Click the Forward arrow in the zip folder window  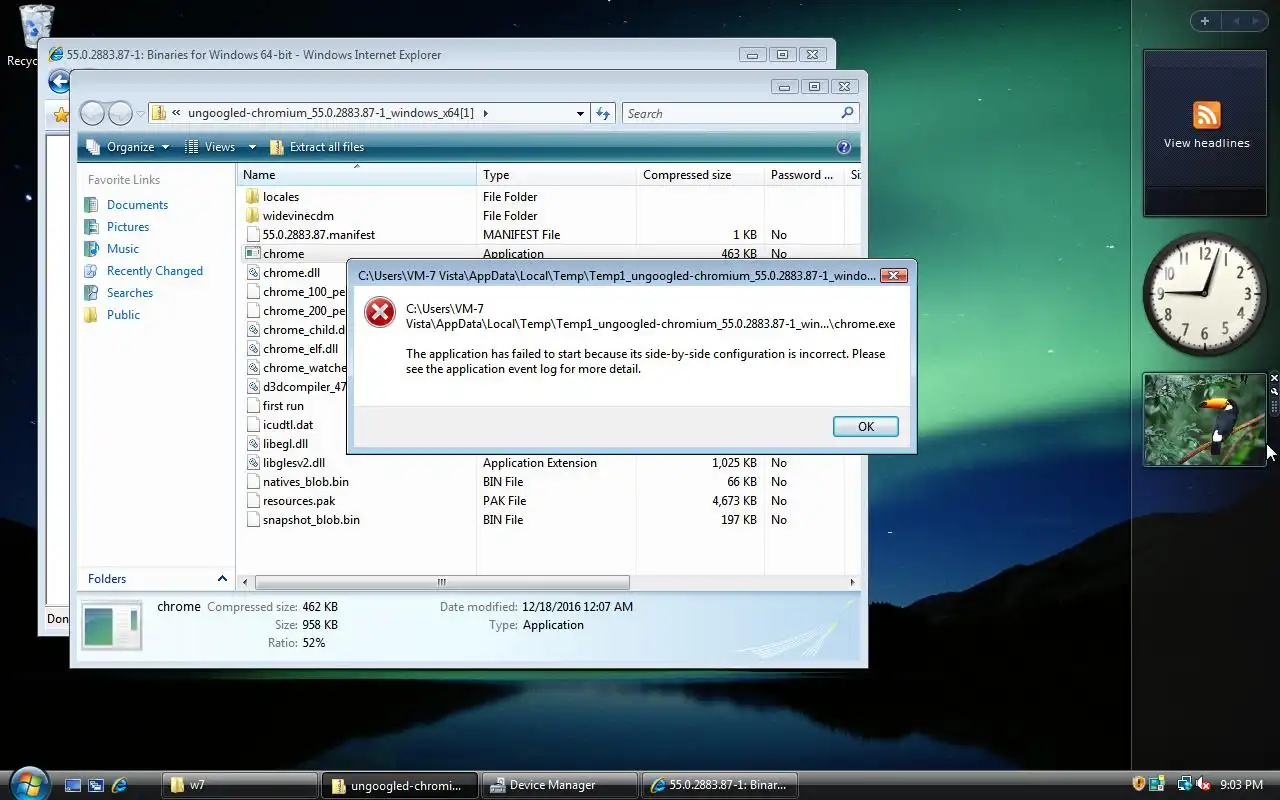coord(120,113)
